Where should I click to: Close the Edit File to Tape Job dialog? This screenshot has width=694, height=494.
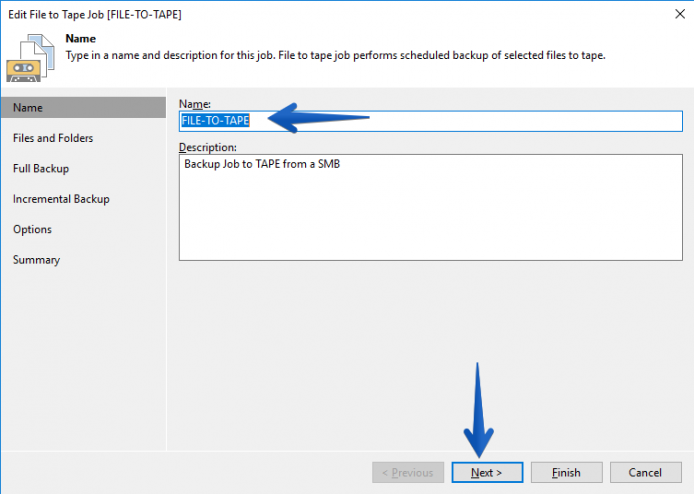click(x=680, y=14)
